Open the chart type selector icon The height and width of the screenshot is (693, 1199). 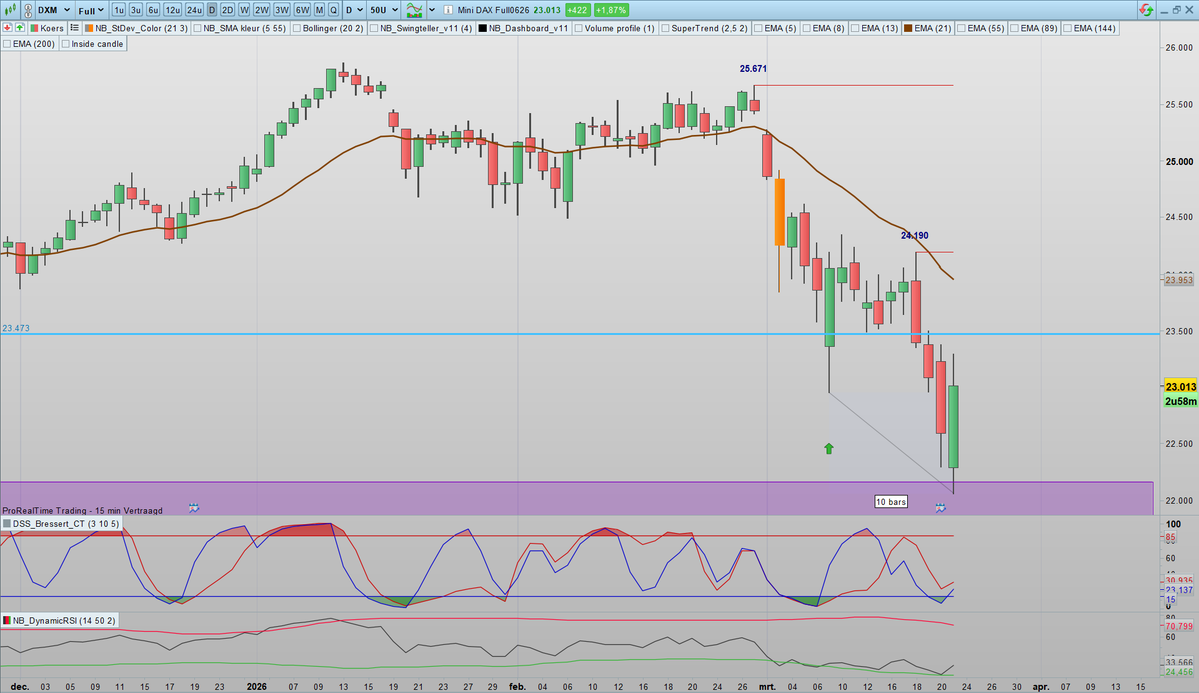pos(414,9)
